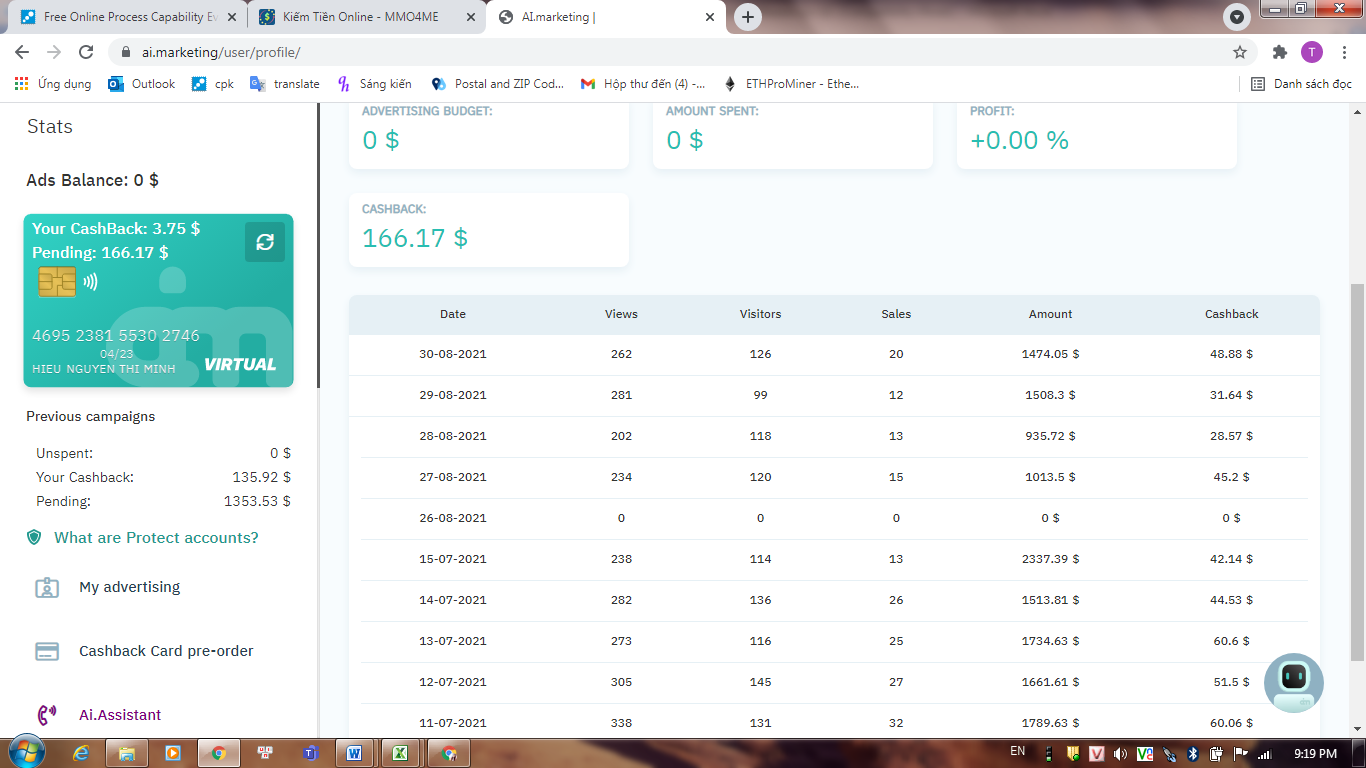This screenshot has height=768, width=1366.
Task: Open Microsoft Word from the taskbar
Action: tap(354, 753)
